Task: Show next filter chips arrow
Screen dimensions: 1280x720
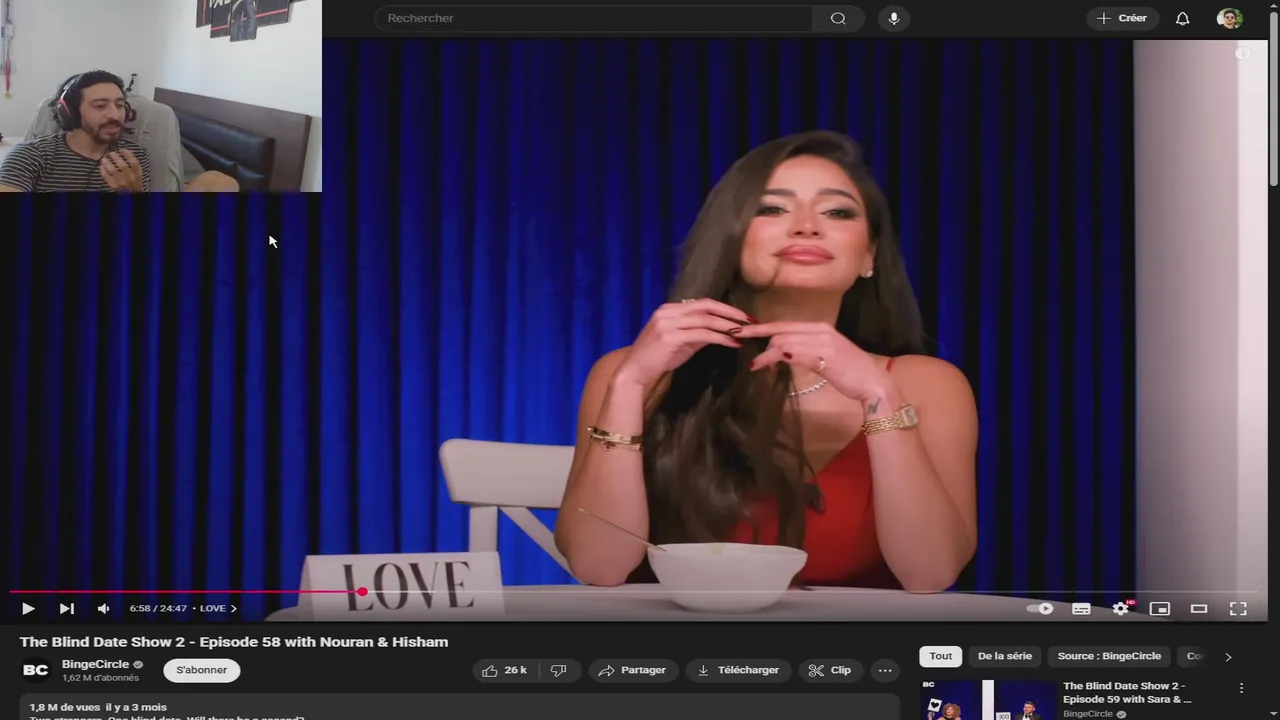Action: click(x=1228, y=657)
